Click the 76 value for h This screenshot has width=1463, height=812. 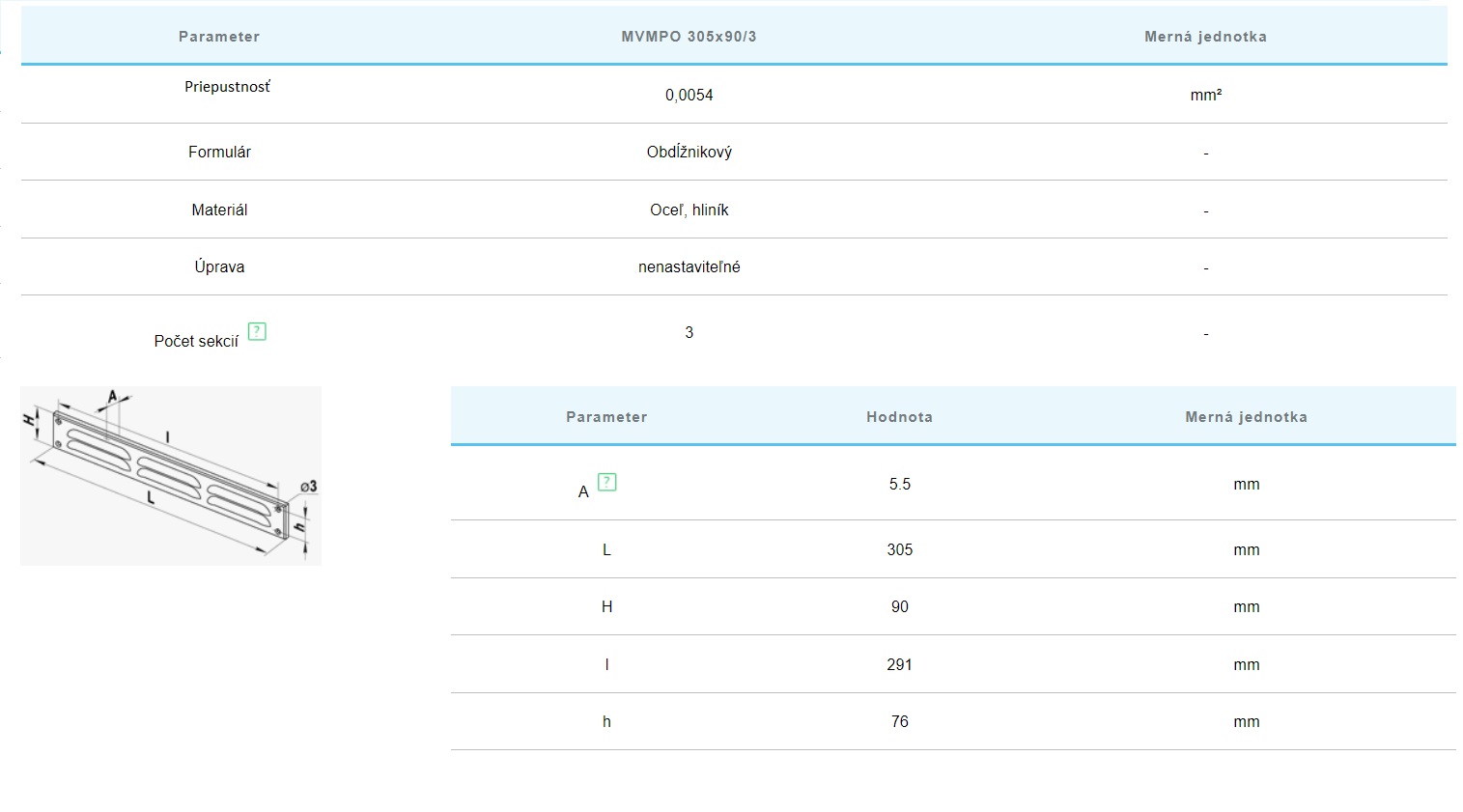click(x=899, y=721)
